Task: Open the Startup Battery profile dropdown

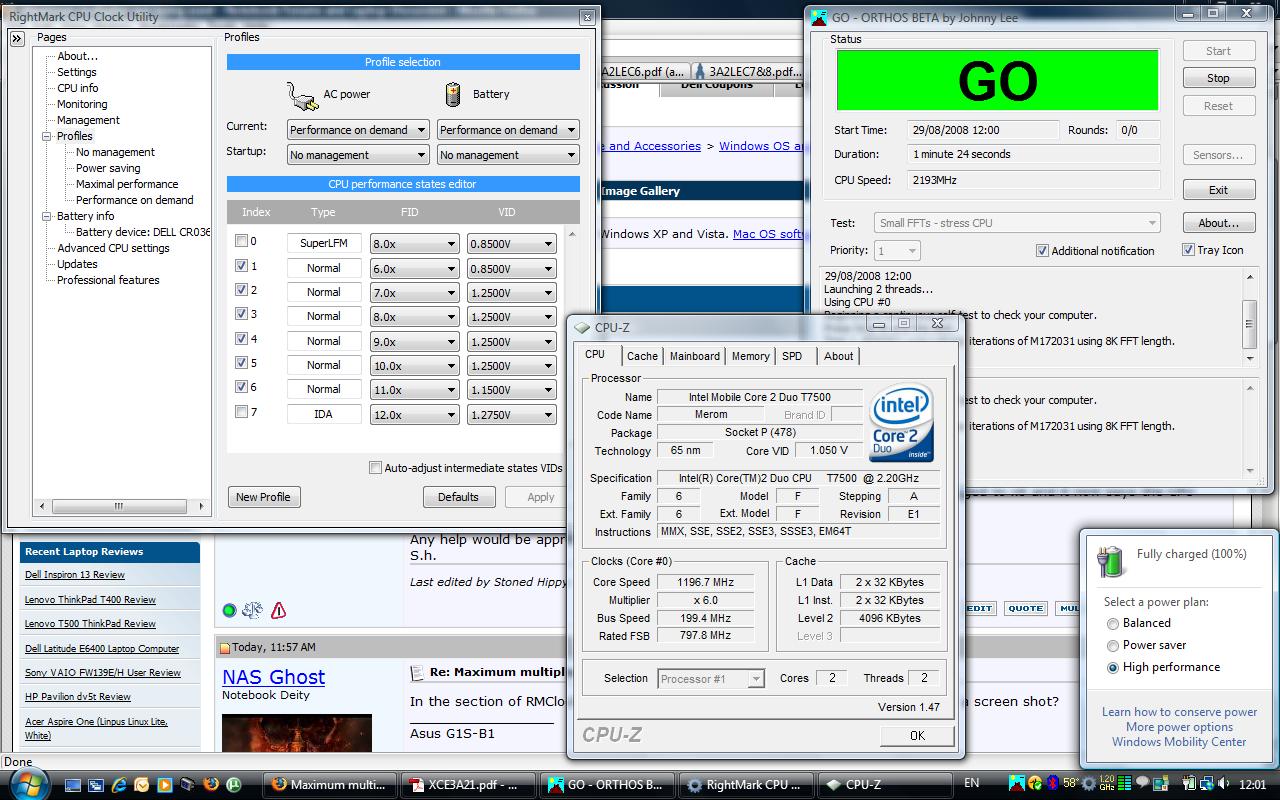Action: tap(508, 155)
